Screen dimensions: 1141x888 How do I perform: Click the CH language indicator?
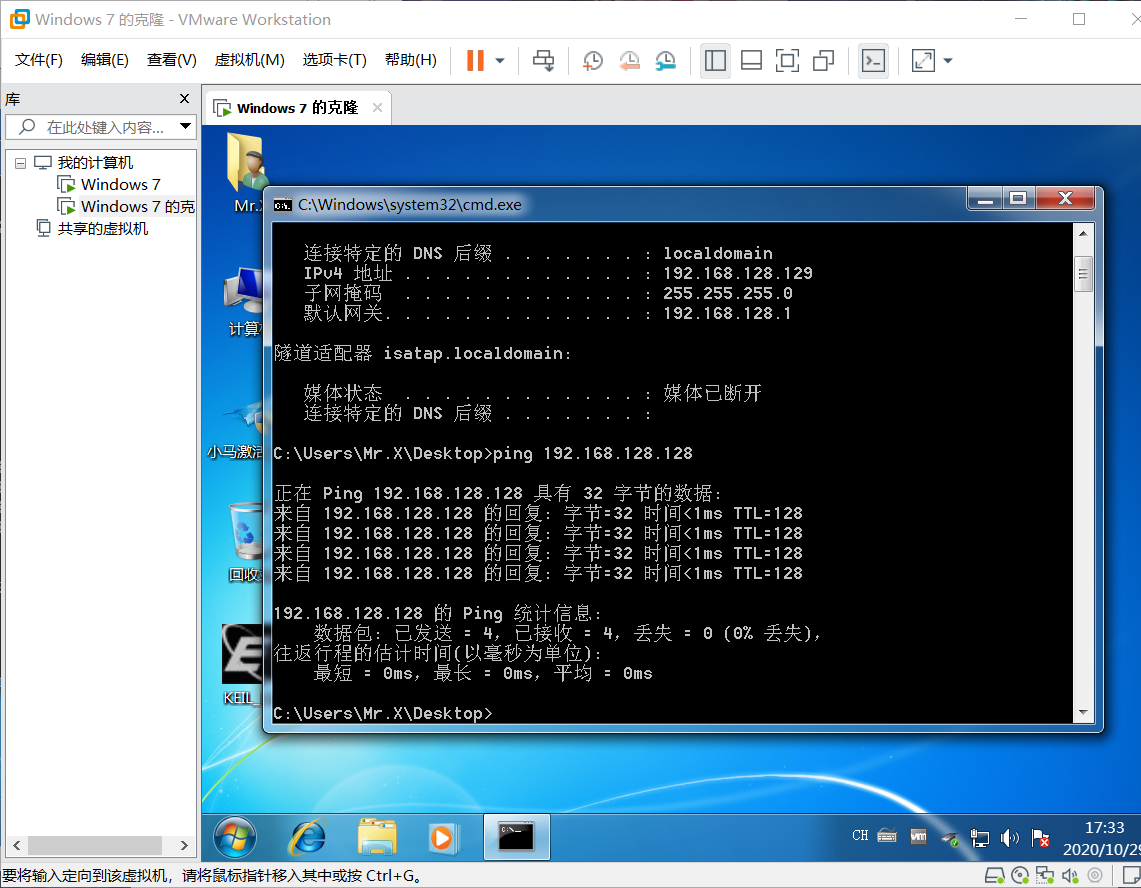pos(860,836)
